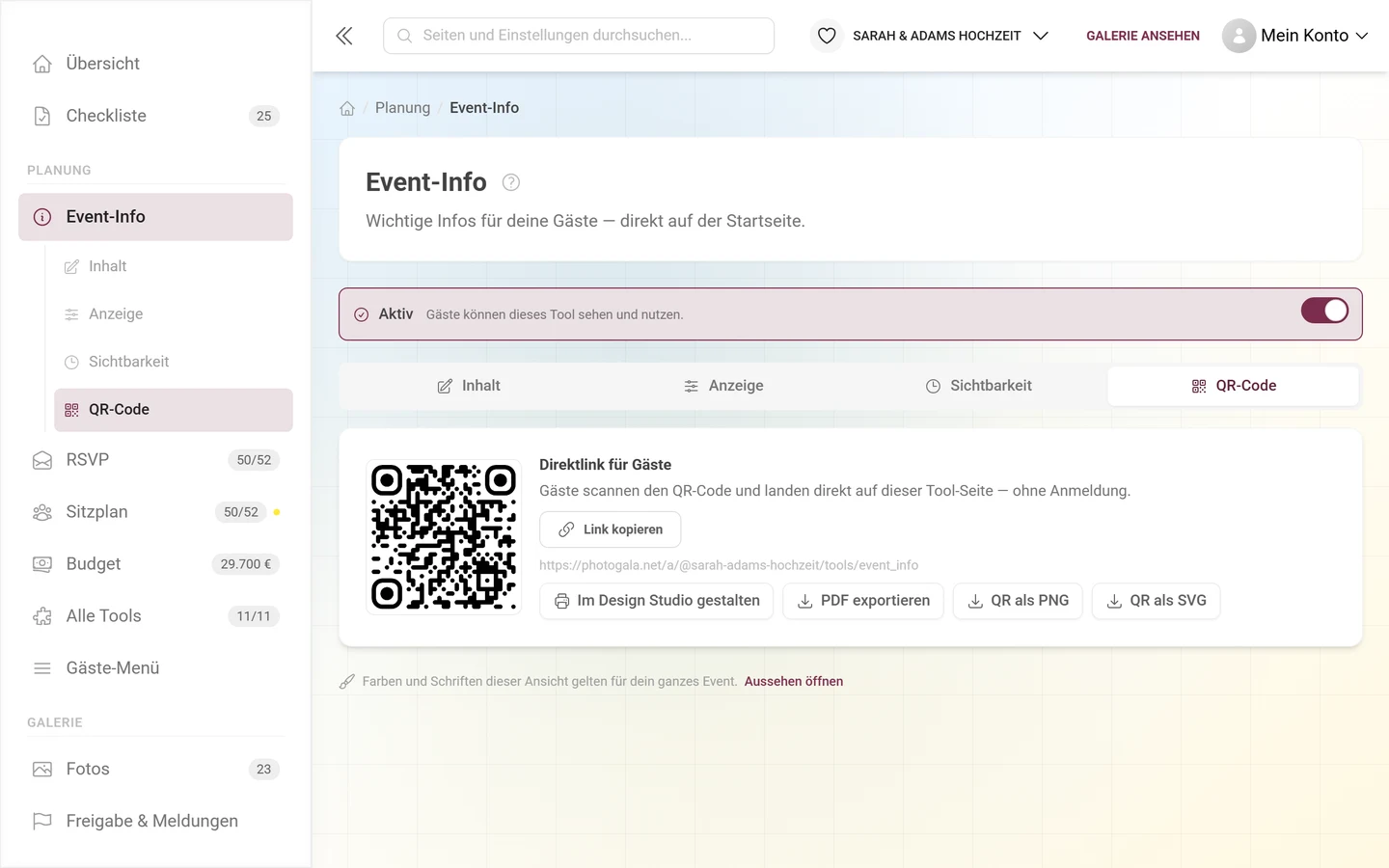Click the Gäste-Menü hamburger icon
Screen dimensions: 1389x868
point(42,668)
